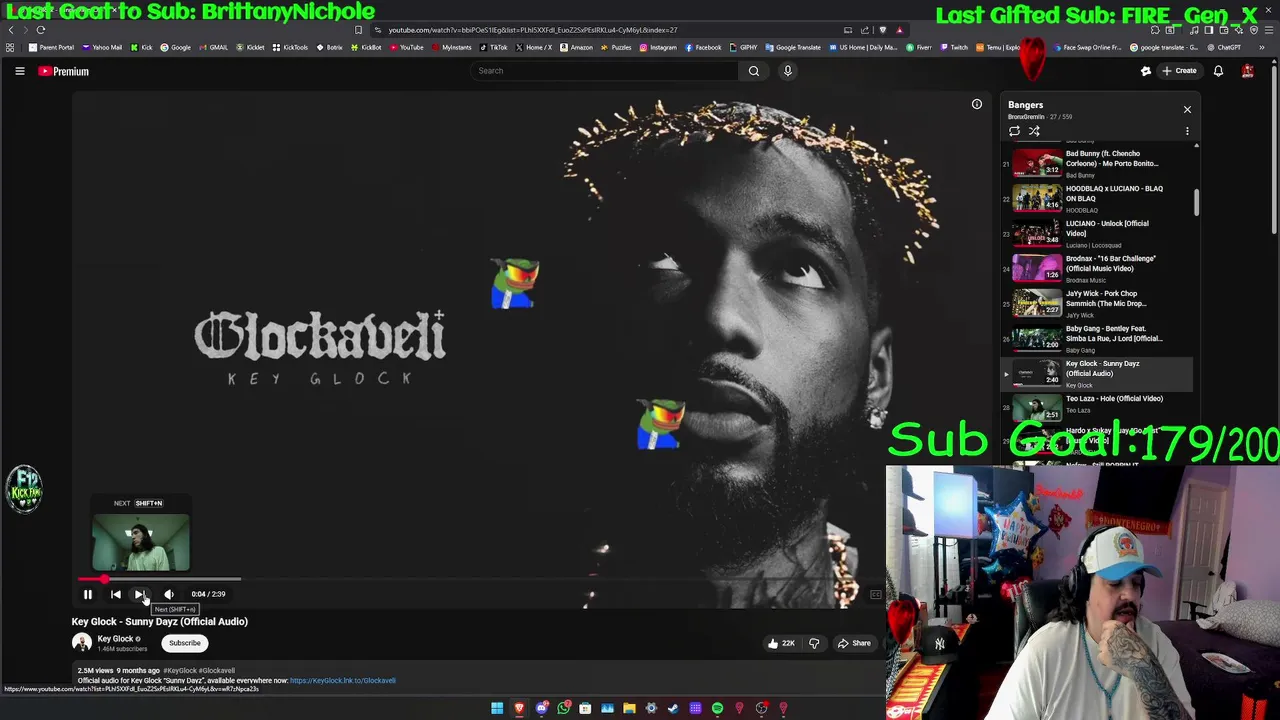The height and width of the screenshot is (720, 1280).
Task: Click the Key Glock channel name
Action: (115, 639)
